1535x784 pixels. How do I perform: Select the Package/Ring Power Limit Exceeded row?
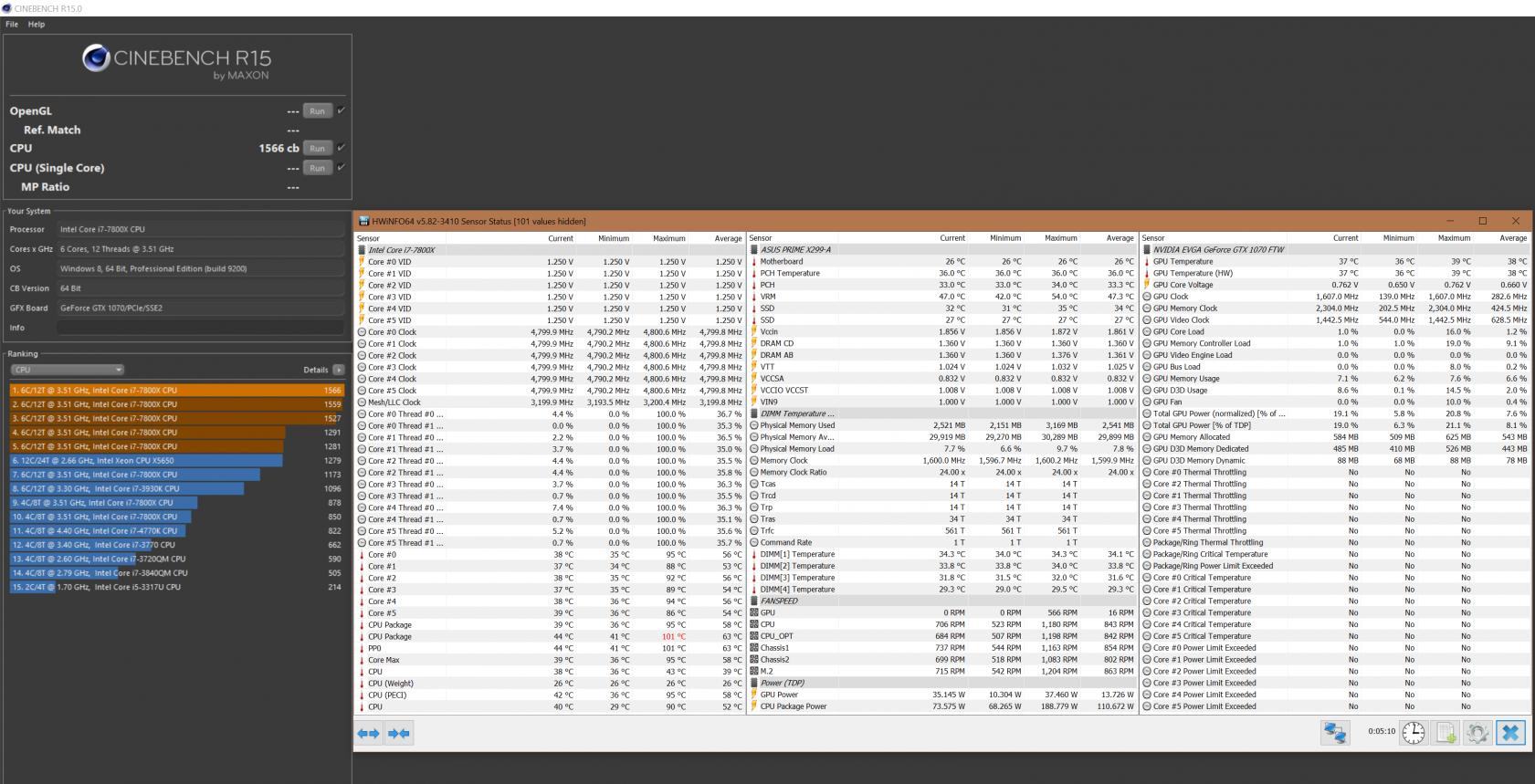pyautogui.click(x=1335, y=566)
